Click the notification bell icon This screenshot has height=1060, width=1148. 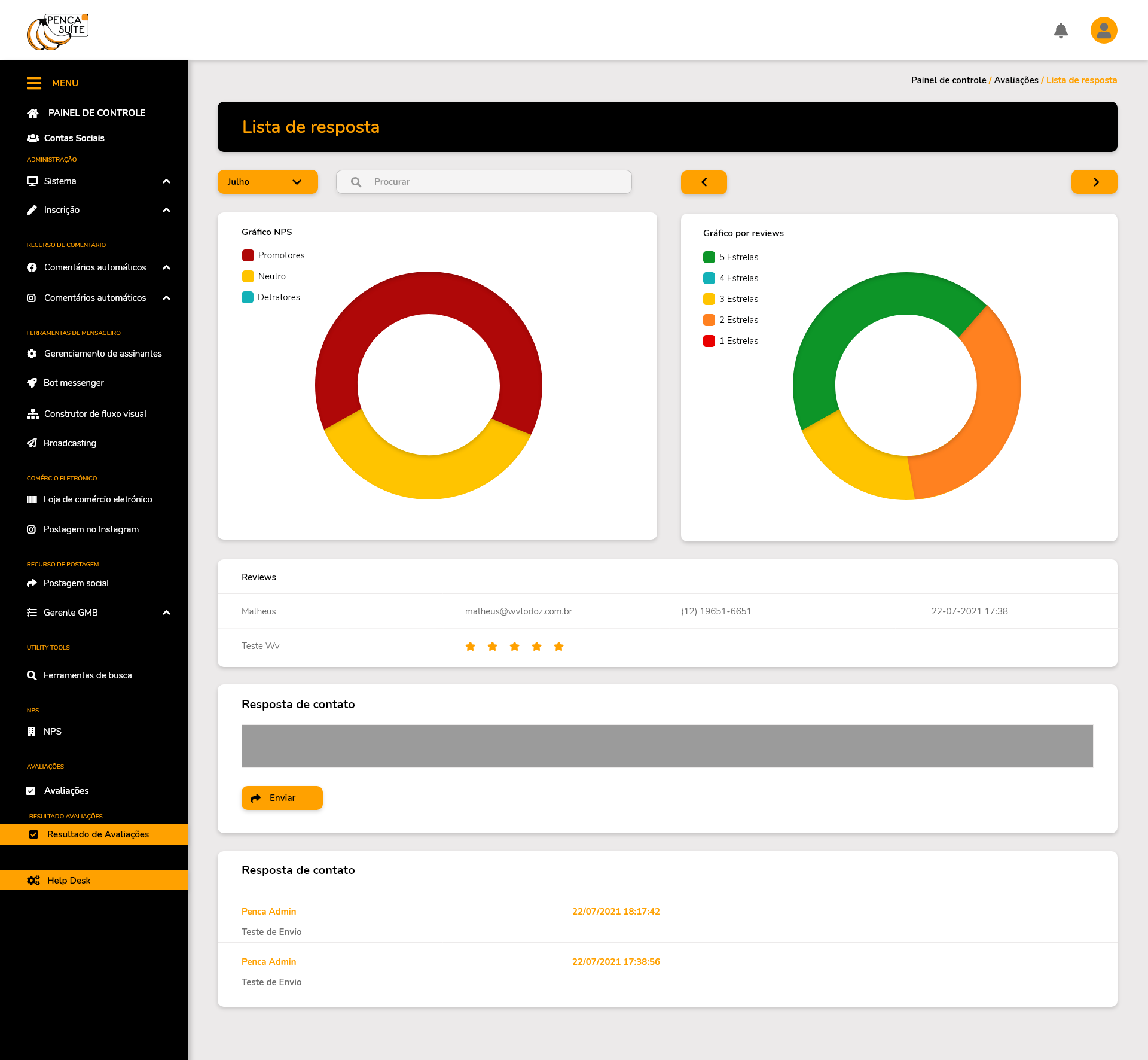point(1061,31)
